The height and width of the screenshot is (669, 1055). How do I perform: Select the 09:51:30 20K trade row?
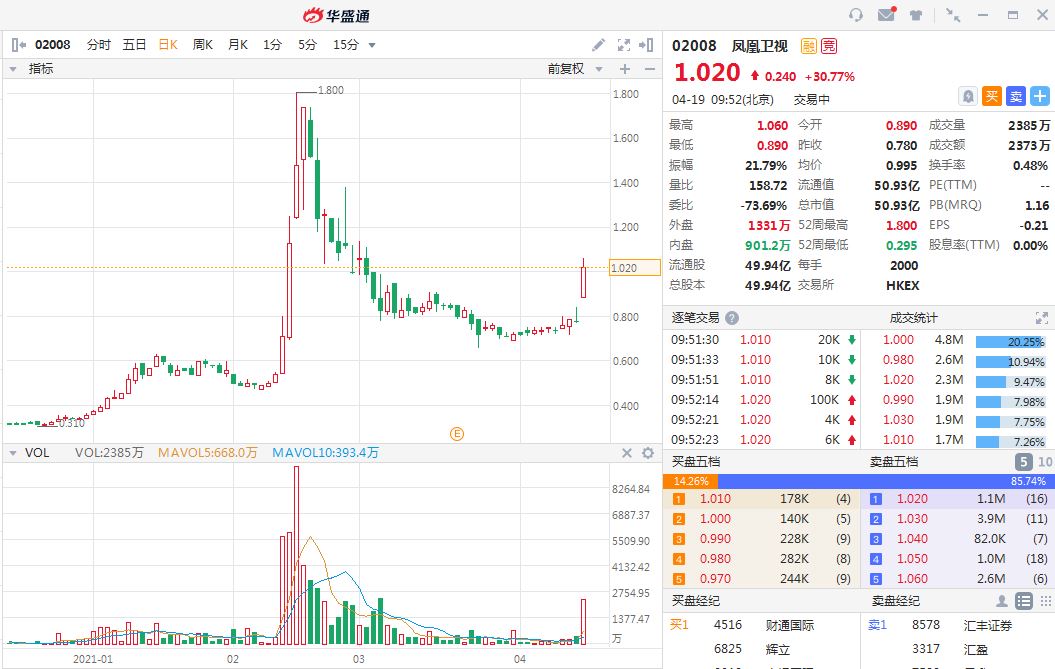[x=764, y=340]
